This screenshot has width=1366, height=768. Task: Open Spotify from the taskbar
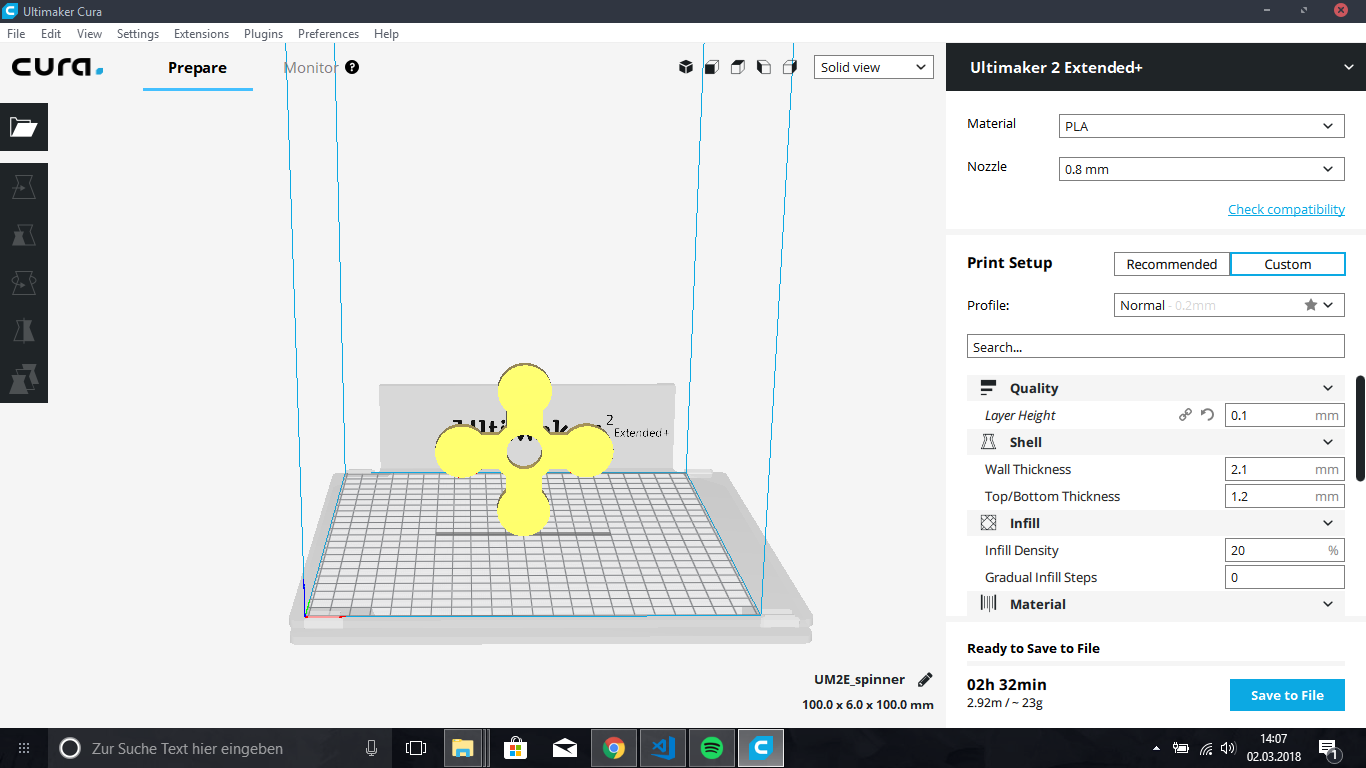click(x=712, y=748)
